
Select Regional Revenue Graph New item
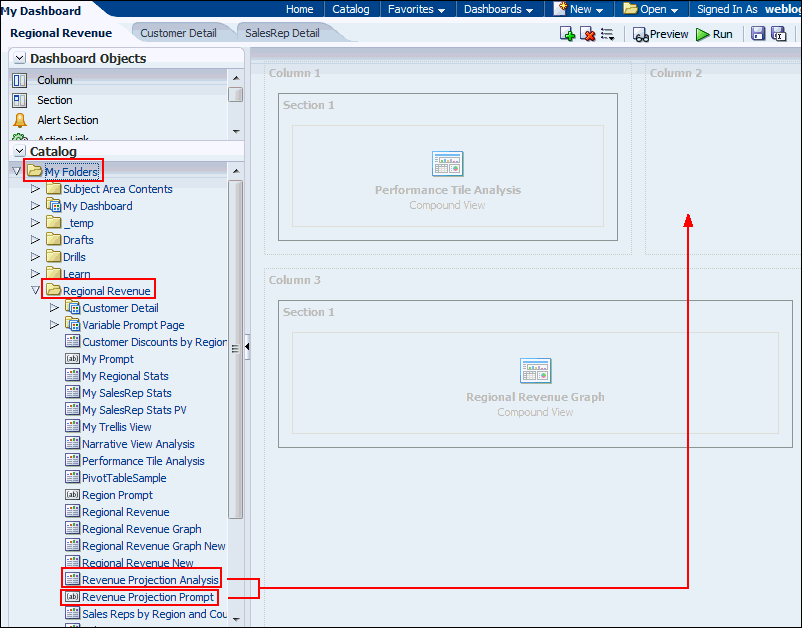(x=153, y=546)
